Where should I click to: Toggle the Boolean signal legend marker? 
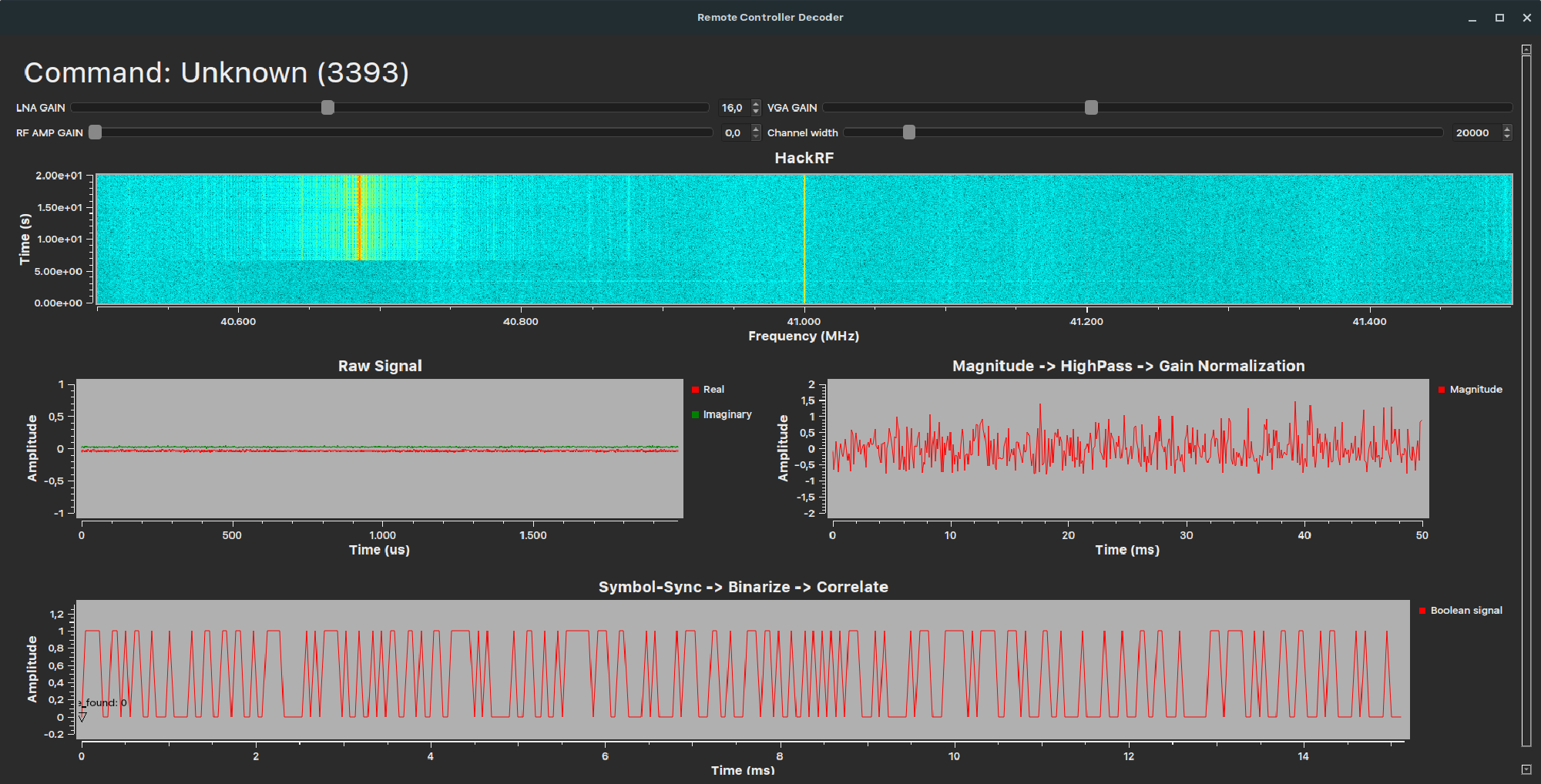click(1422, 610)
